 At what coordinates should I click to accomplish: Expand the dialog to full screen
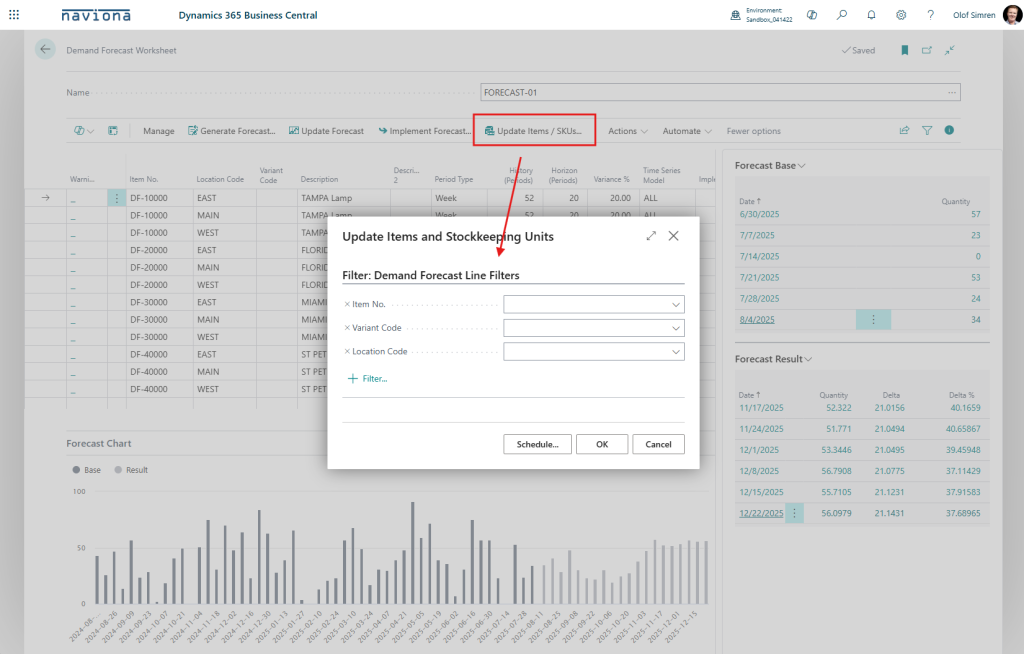click(651, 236)
